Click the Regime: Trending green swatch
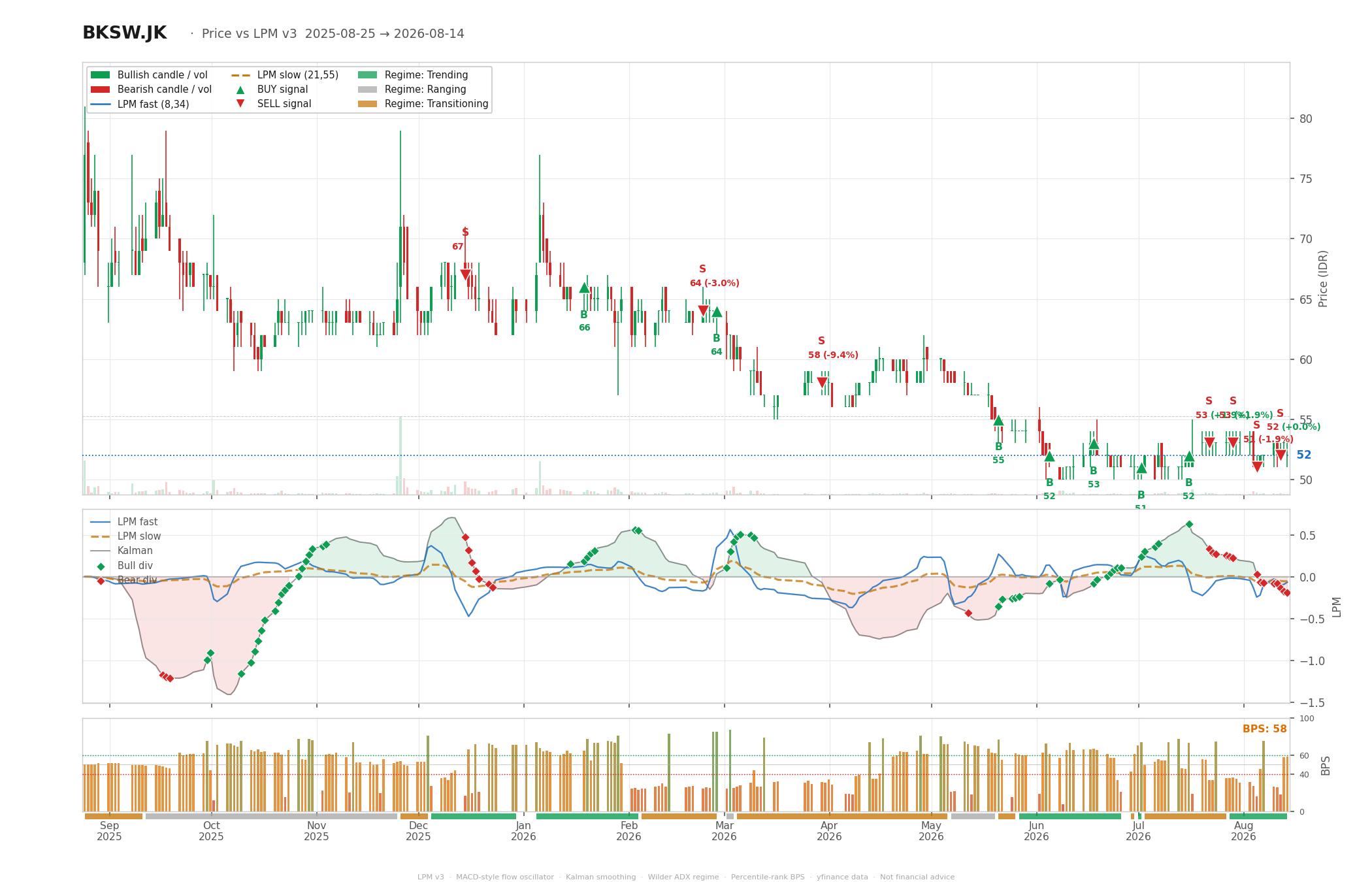The width and height of the screenshot is (1372, 882). click(367, 75)
